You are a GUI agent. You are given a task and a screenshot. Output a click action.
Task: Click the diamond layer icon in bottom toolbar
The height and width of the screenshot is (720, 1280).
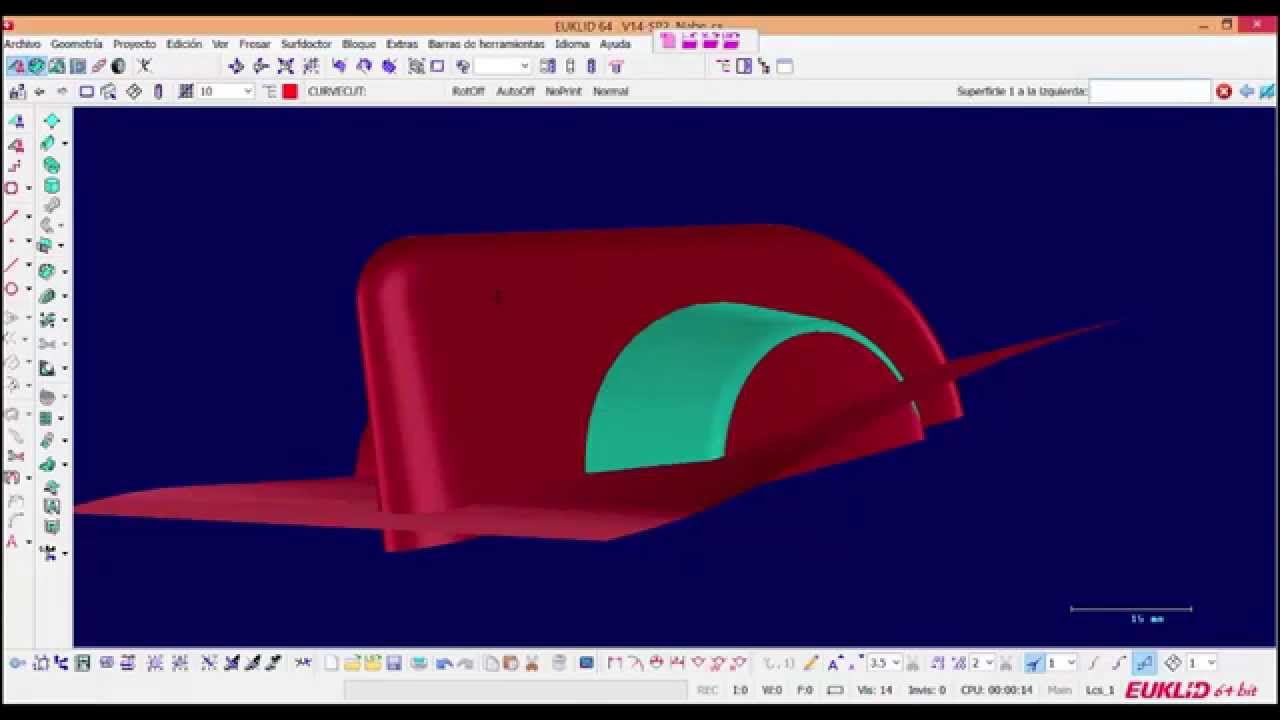click(1173, 663)
